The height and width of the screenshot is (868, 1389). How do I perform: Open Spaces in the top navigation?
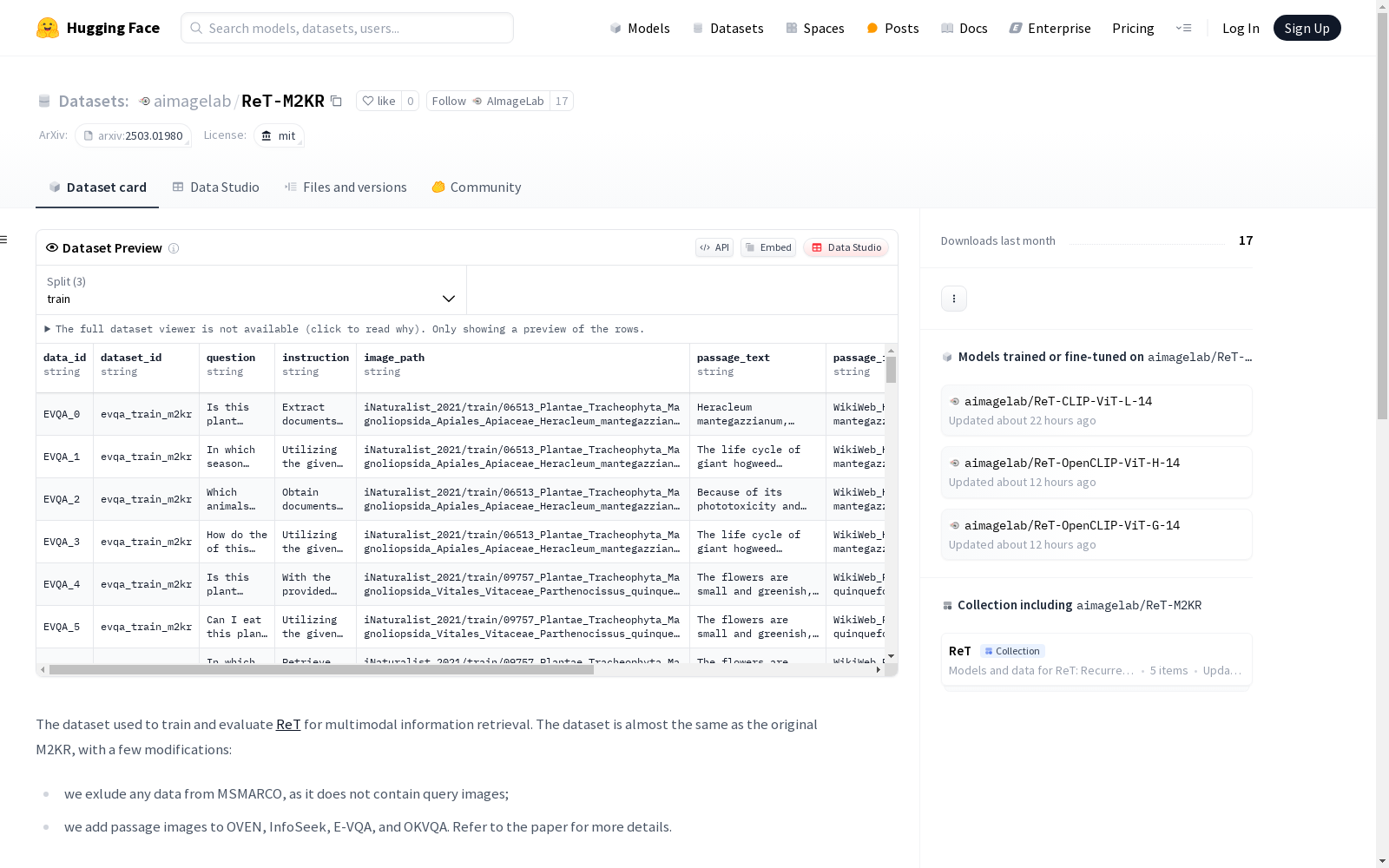click(814, 29)
